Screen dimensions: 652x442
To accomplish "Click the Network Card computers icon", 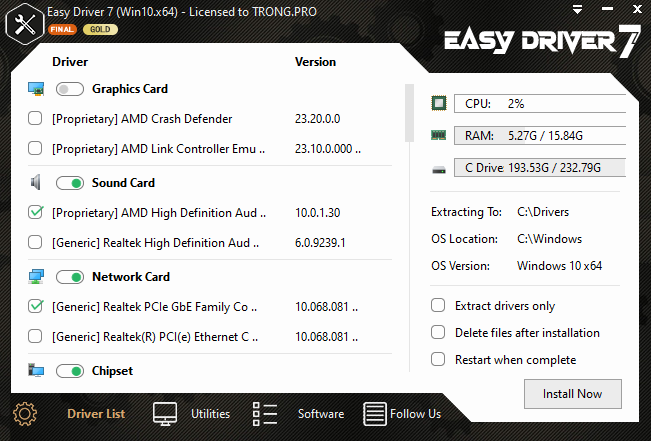I will [36, 277].
